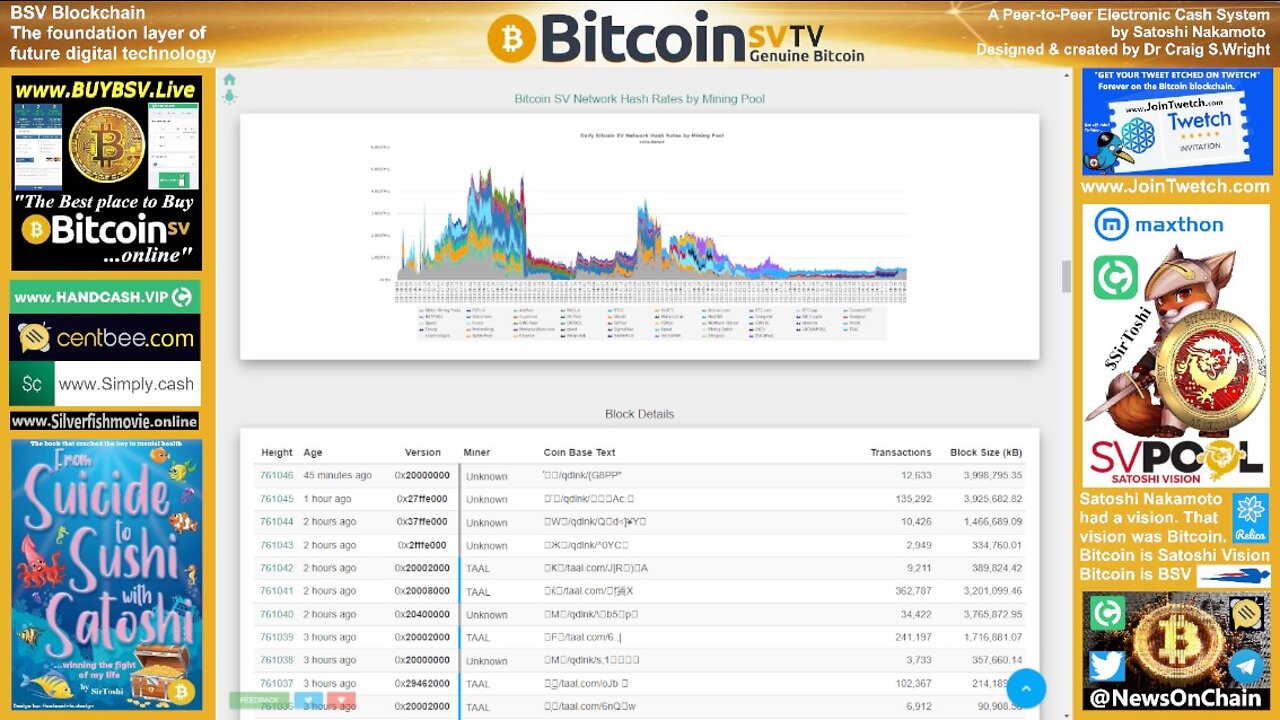This screenshot has width=1280, height=720.
Task: Click the orange Bitcoin logo in header
Action: click(512, 38)
